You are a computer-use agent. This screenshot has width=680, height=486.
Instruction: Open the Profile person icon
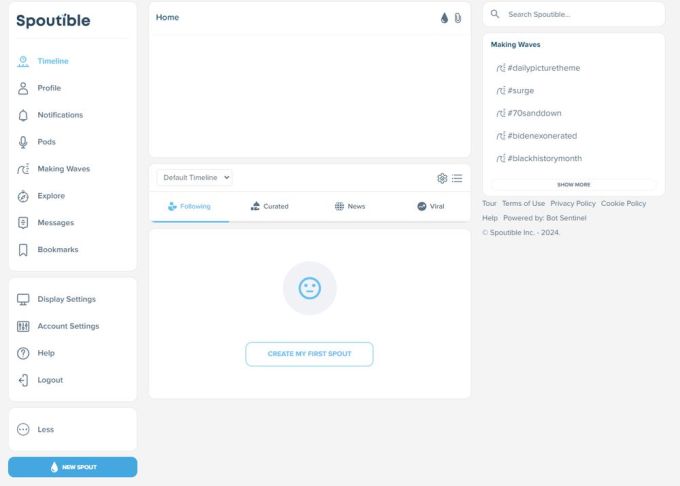click(23, 88)
